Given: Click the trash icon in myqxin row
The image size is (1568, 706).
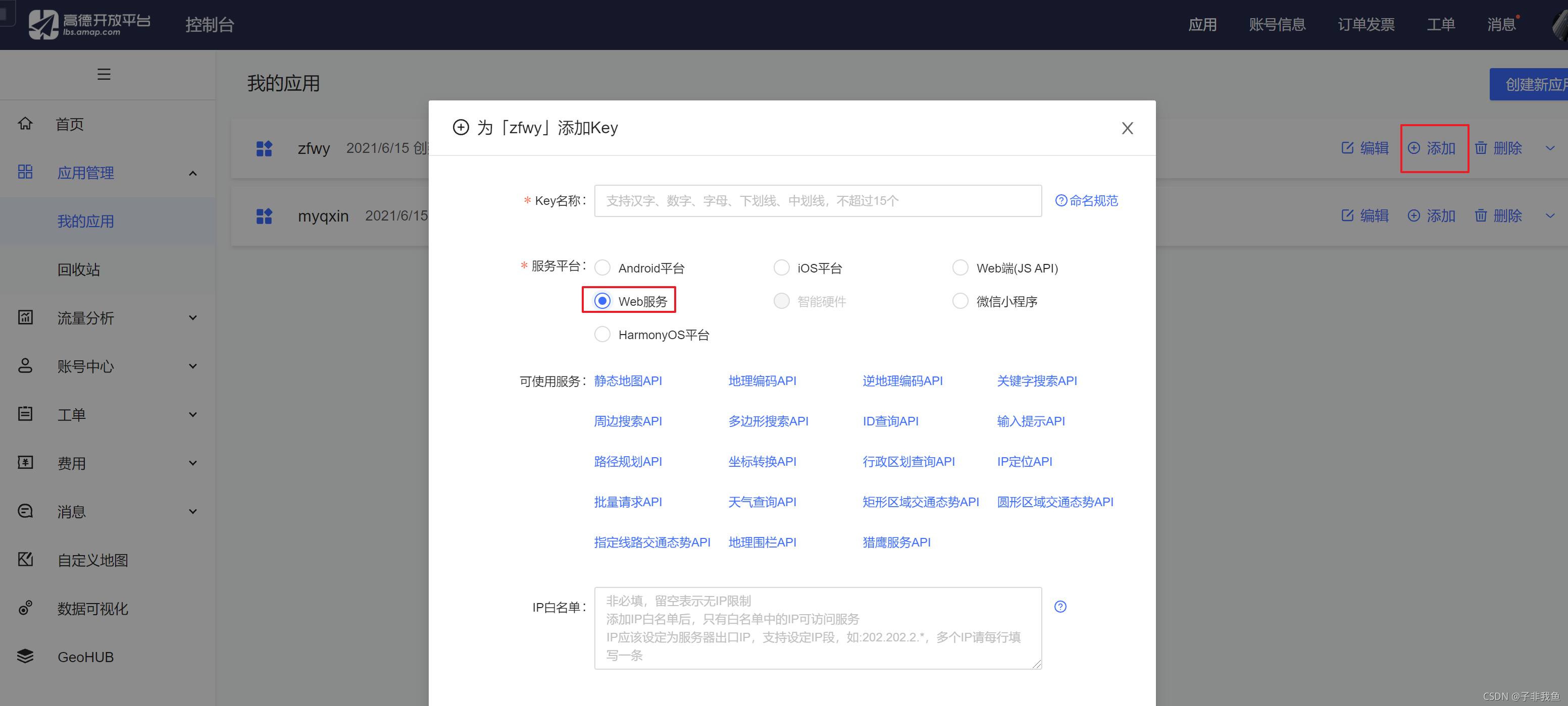Looking at the screenshot, I should (x=1481, y=215).
